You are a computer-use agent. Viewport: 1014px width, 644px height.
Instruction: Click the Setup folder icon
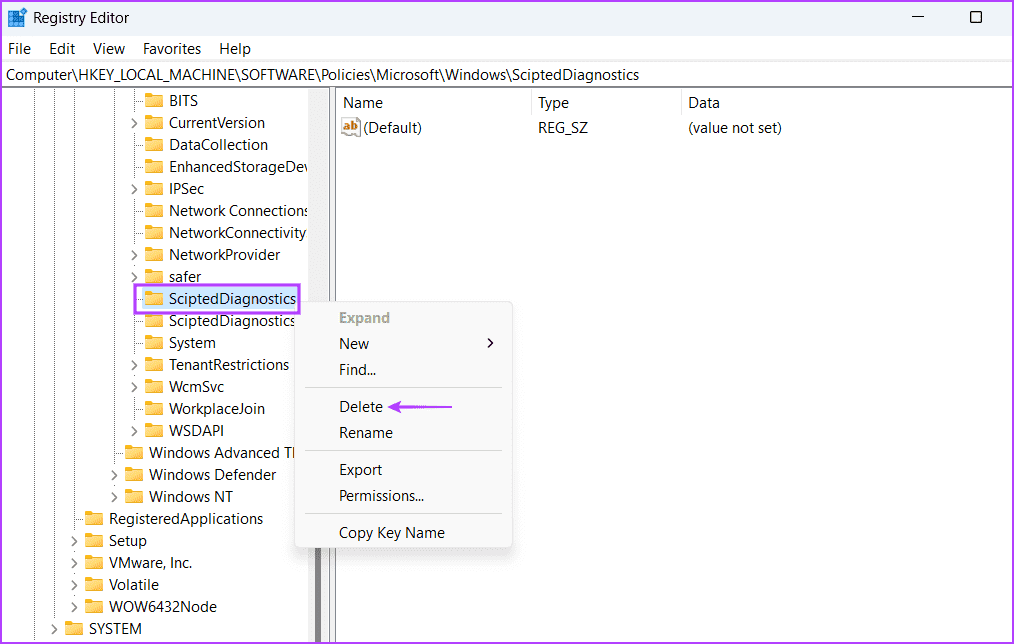click(x=94, y=540)
